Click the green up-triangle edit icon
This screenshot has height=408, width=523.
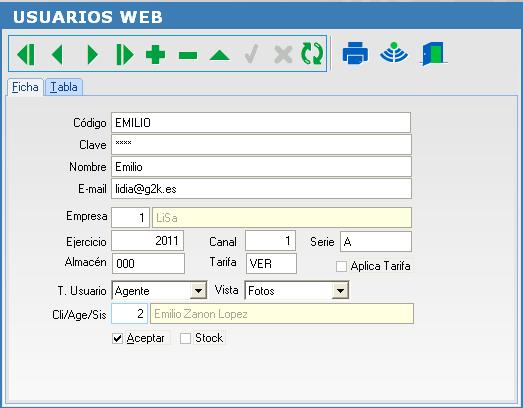point(219,55)
